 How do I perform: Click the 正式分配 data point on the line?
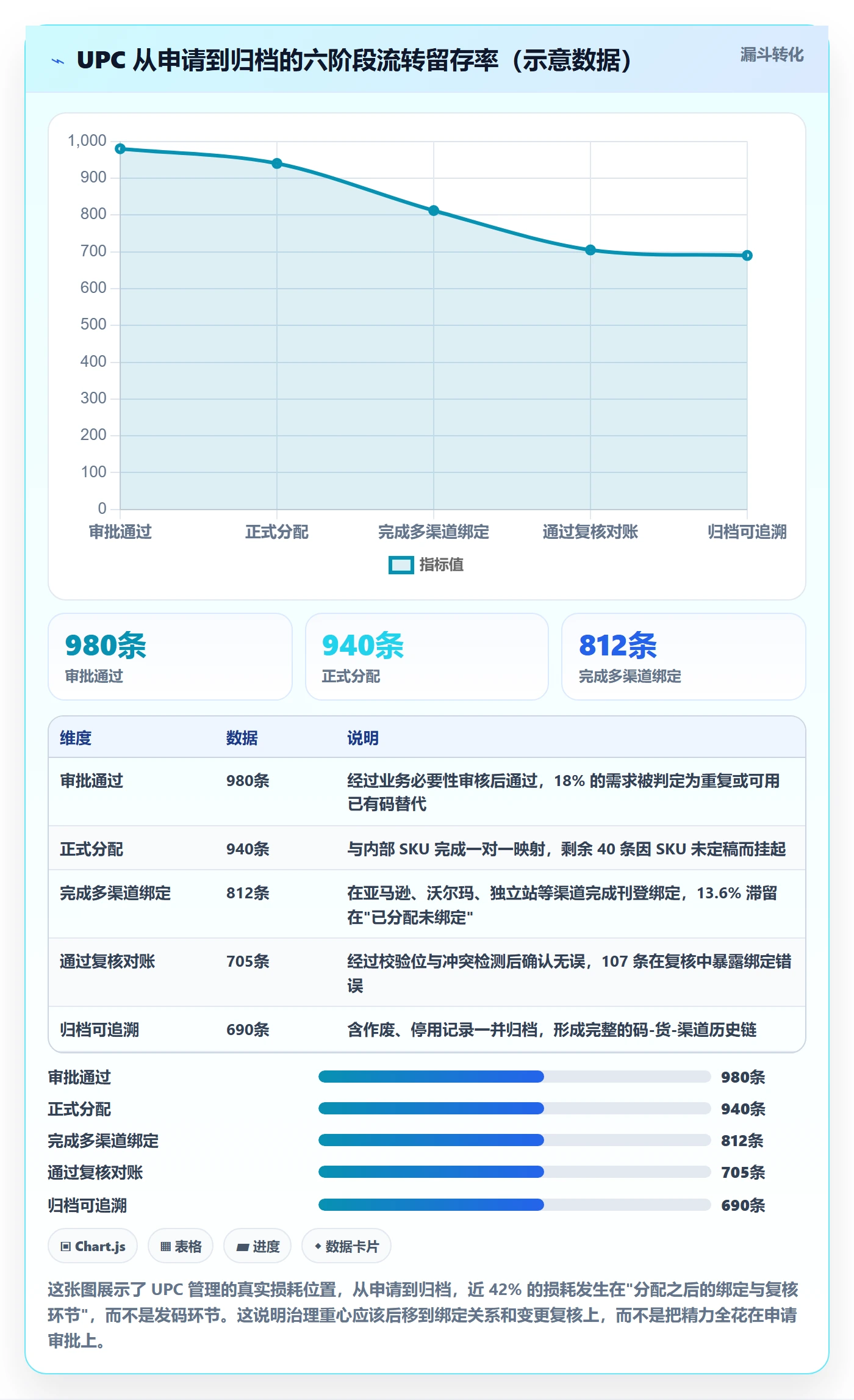[277, 164]
